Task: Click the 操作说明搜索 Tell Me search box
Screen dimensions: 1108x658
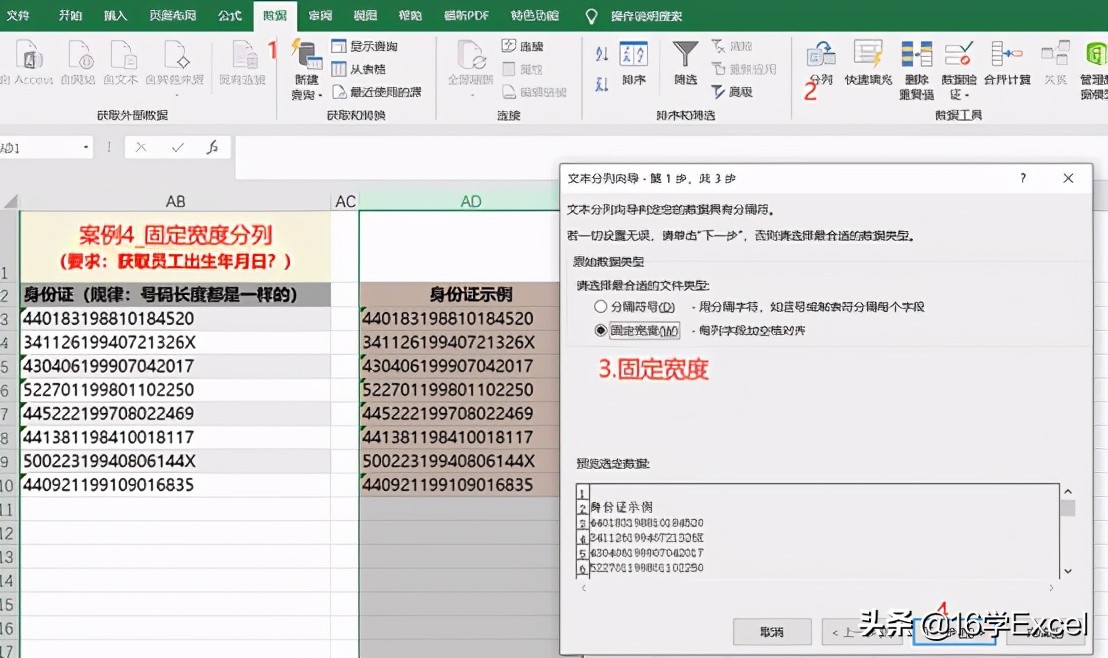Action: click(x=646, y=16)
